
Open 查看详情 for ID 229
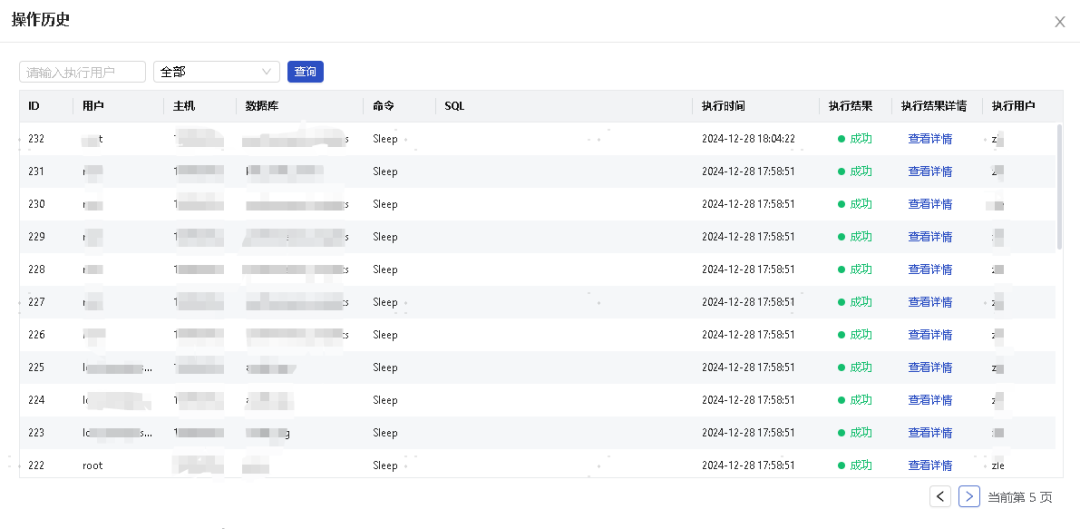(930, 237)
